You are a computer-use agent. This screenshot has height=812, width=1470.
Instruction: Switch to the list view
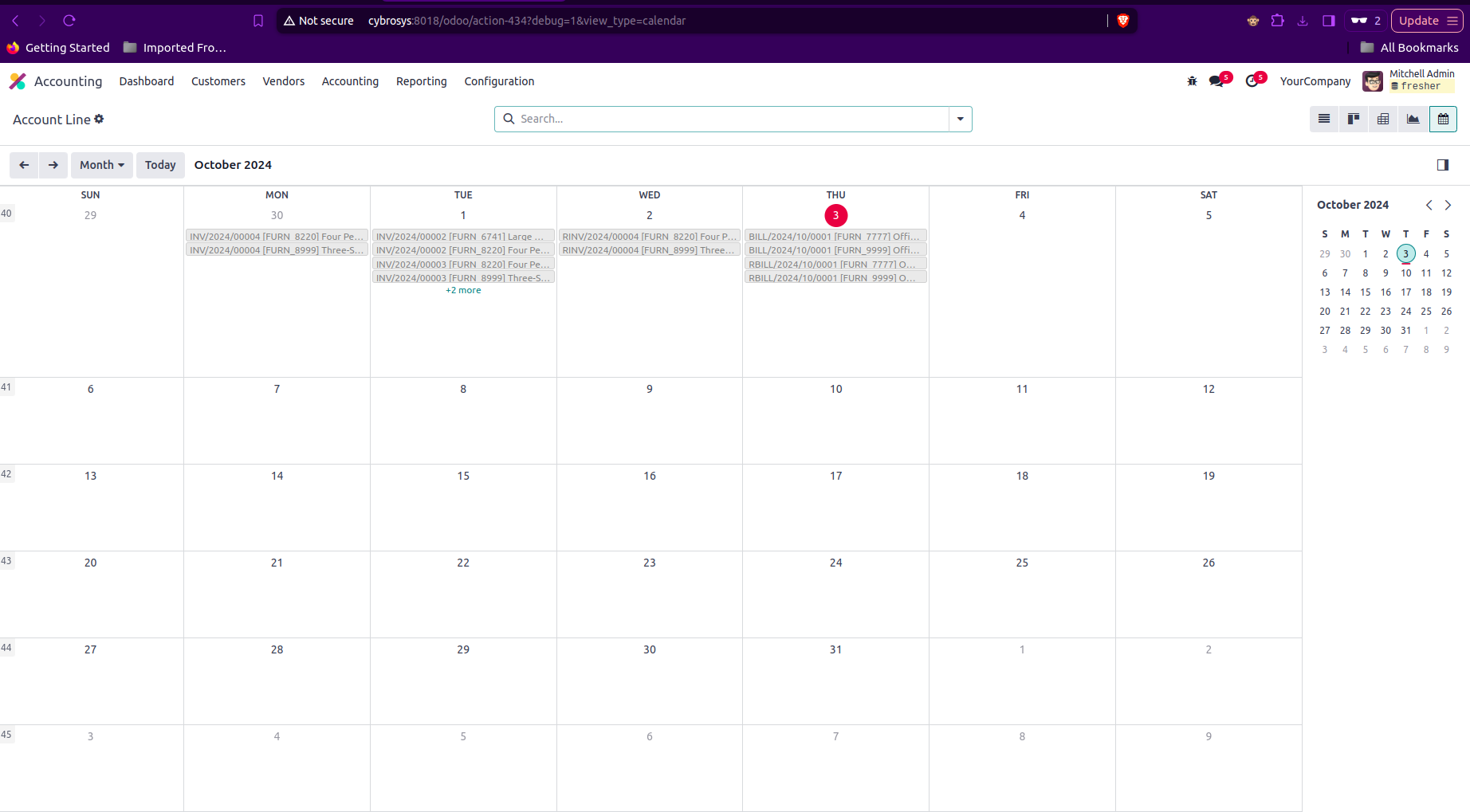coord(1324,120)
